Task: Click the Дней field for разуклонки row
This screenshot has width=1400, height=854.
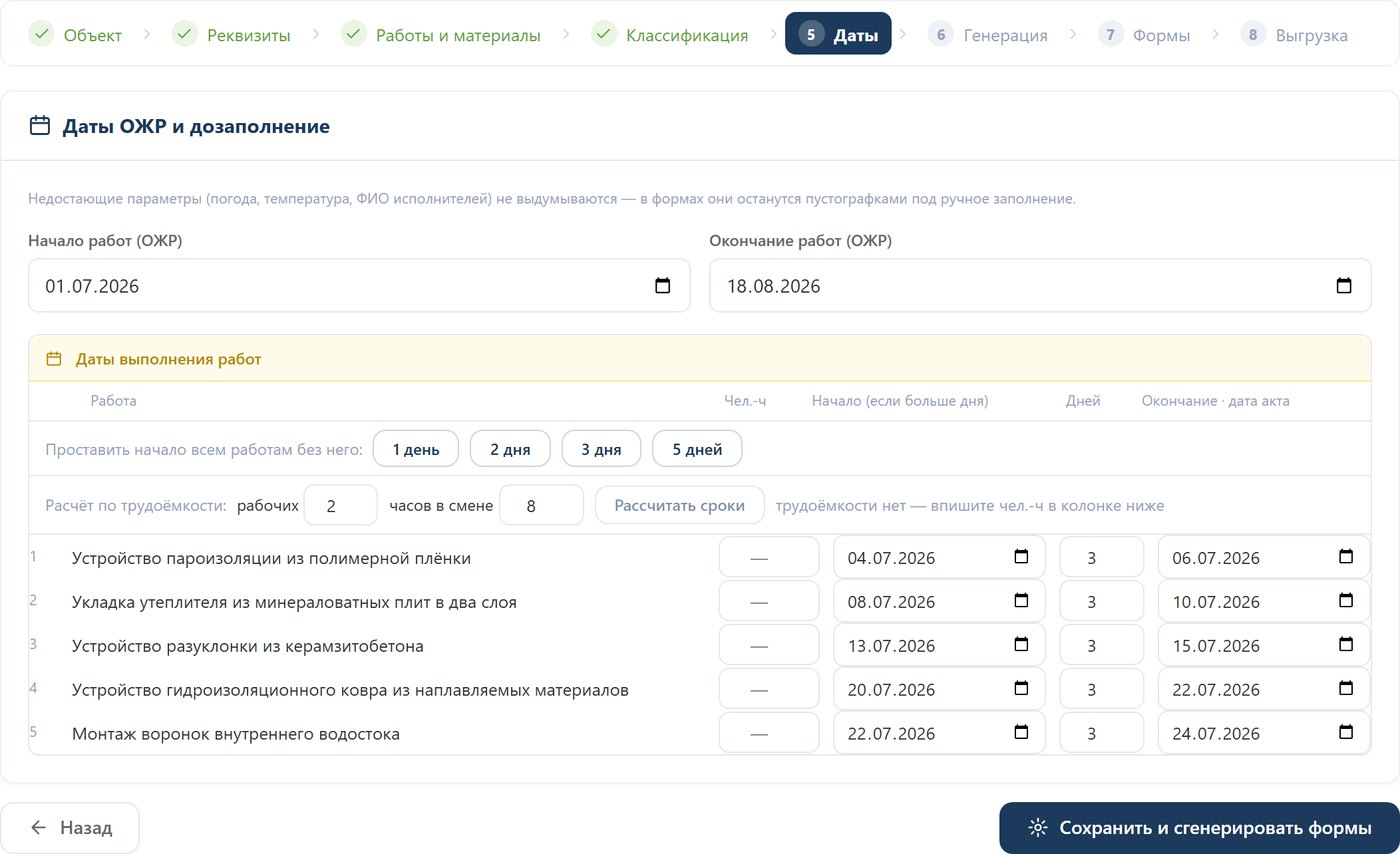Action: 1102,645
